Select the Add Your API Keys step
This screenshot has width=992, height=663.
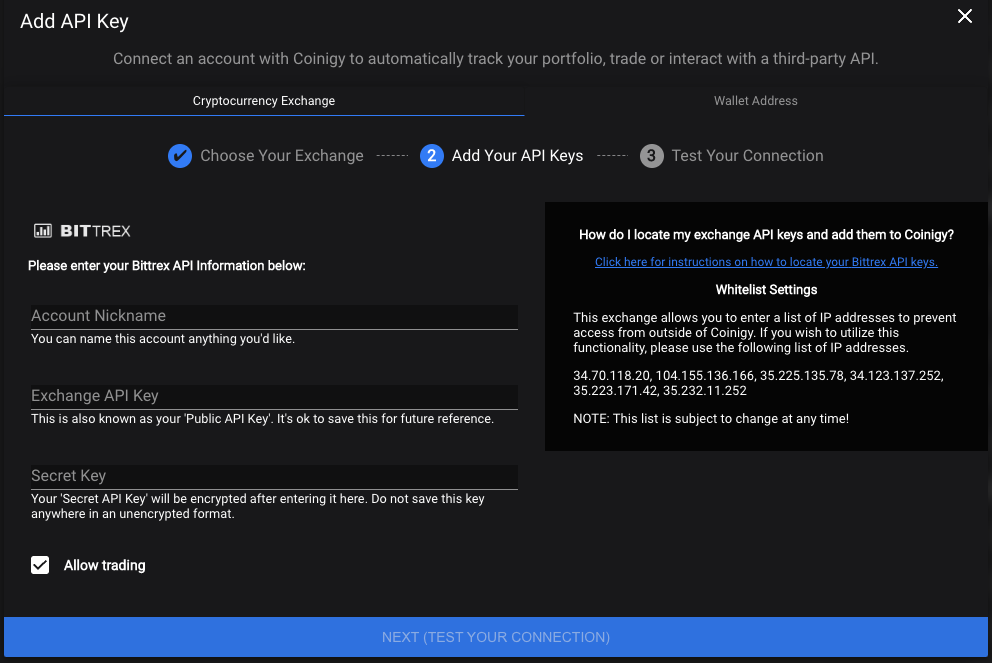(517, 156)
